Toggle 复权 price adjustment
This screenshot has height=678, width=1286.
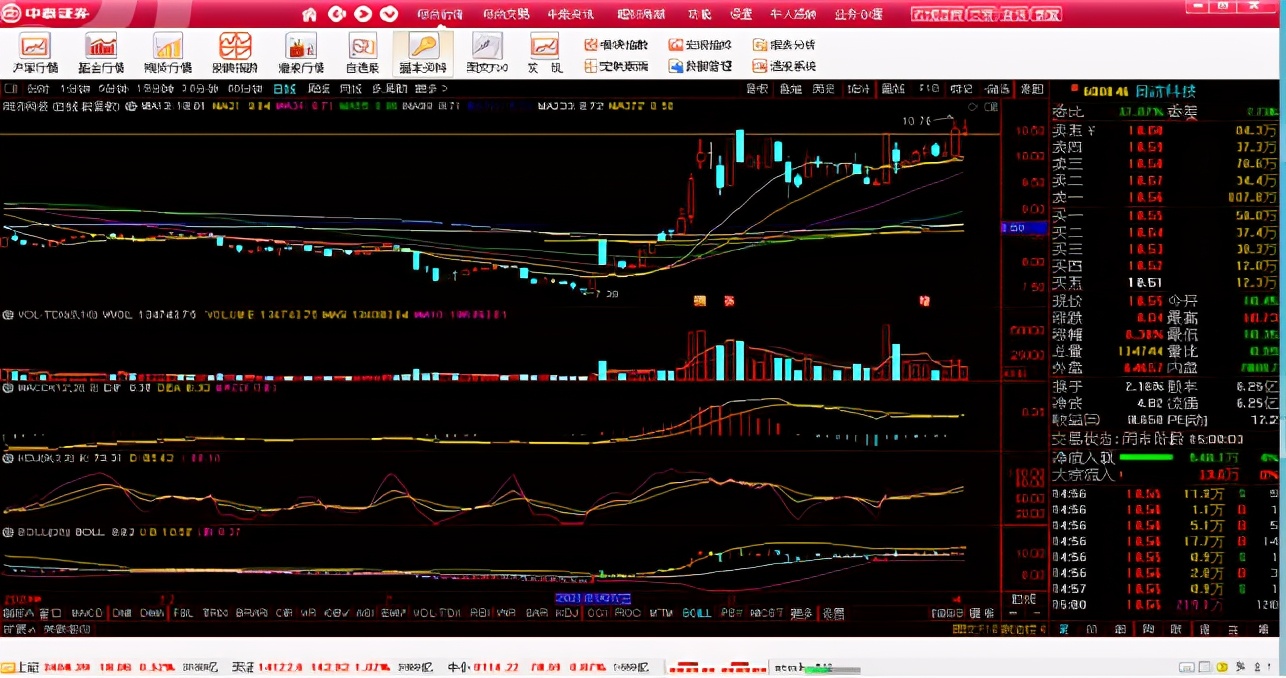point(757,89)
